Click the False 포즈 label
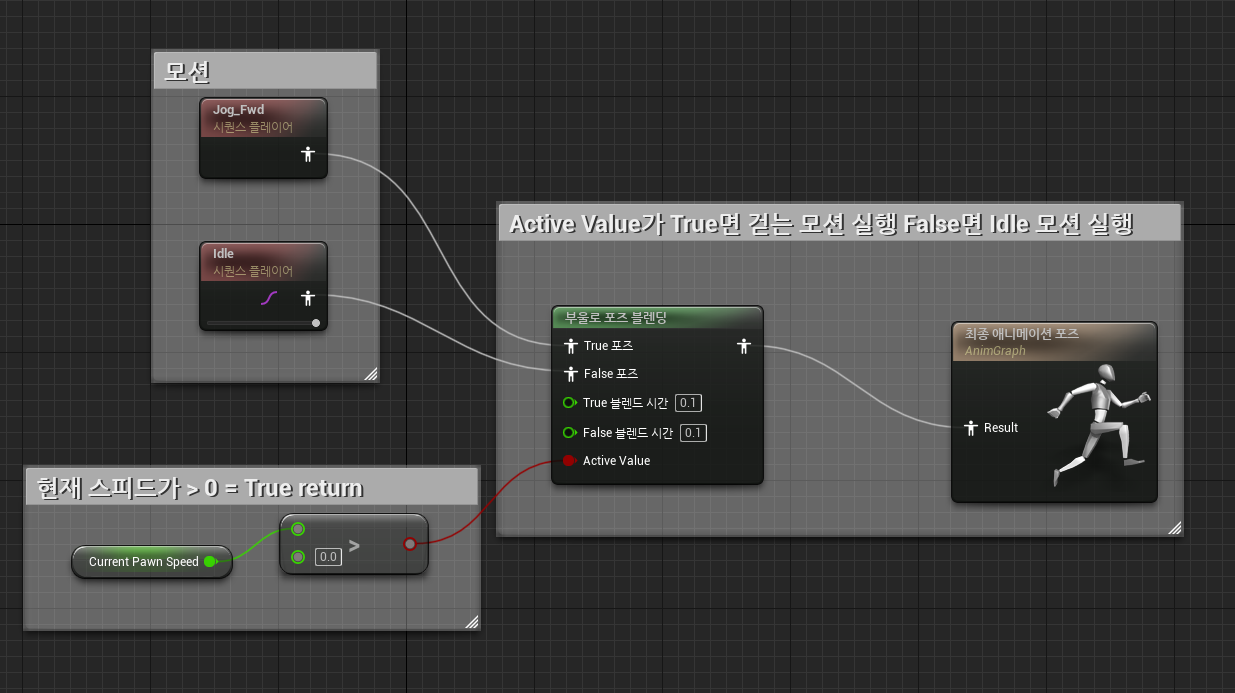The width and height of the screenshot is (1235, 693). tap(611, 374)
